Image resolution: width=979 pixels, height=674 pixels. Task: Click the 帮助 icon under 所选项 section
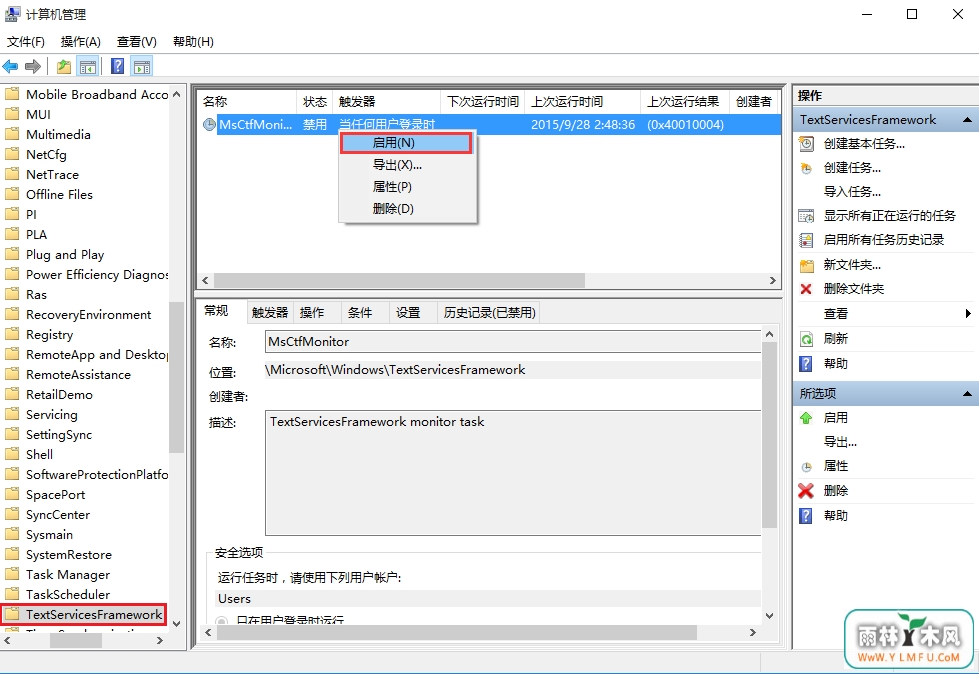806,516
